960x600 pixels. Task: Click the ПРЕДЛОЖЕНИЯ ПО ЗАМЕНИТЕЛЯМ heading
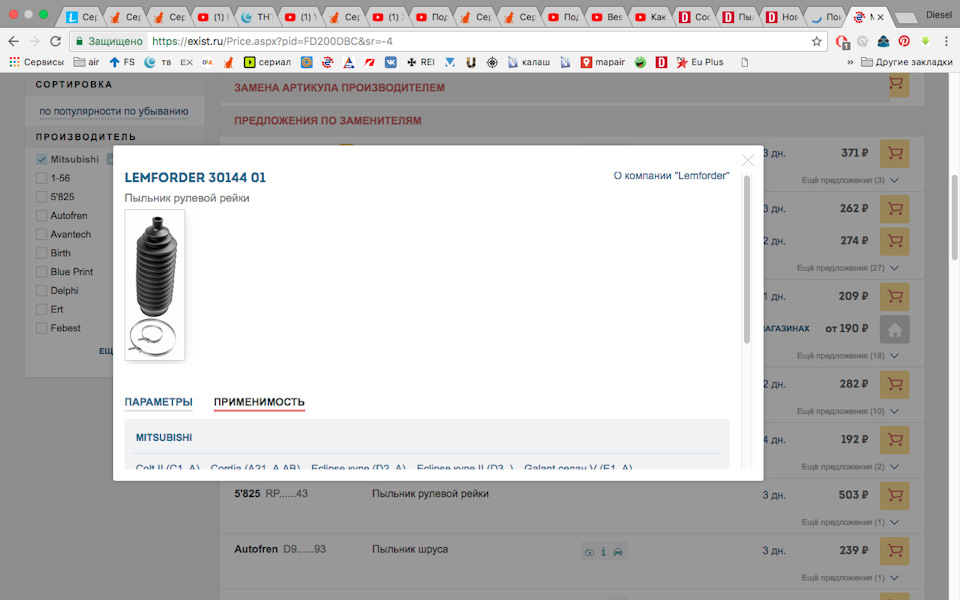click(x=328, y=121)
